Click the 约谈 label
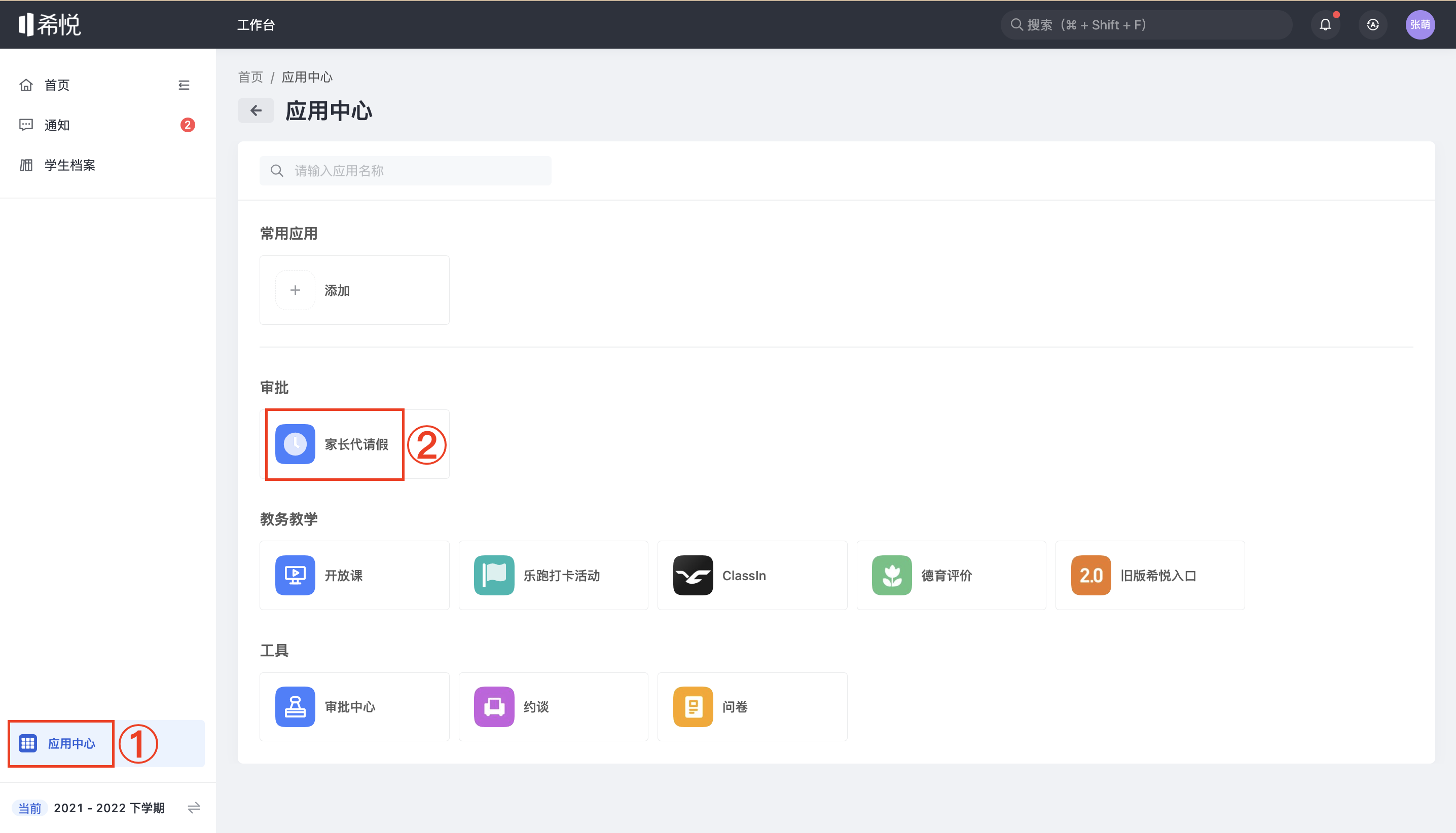This screenshot has height=833, width=1456. [536, 706]
